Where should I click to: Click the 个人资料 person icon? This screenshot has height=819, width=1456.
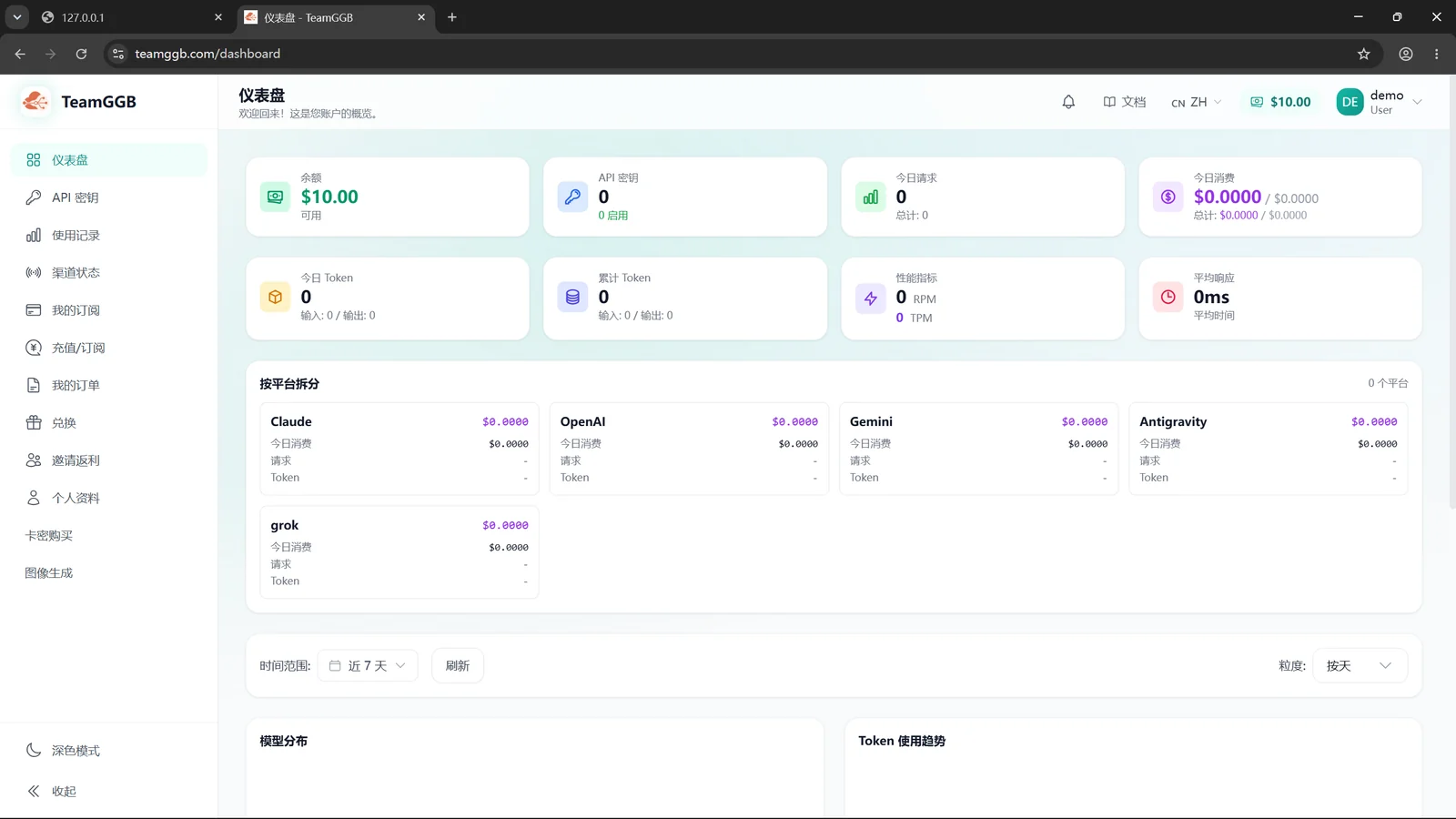point(34,498)
